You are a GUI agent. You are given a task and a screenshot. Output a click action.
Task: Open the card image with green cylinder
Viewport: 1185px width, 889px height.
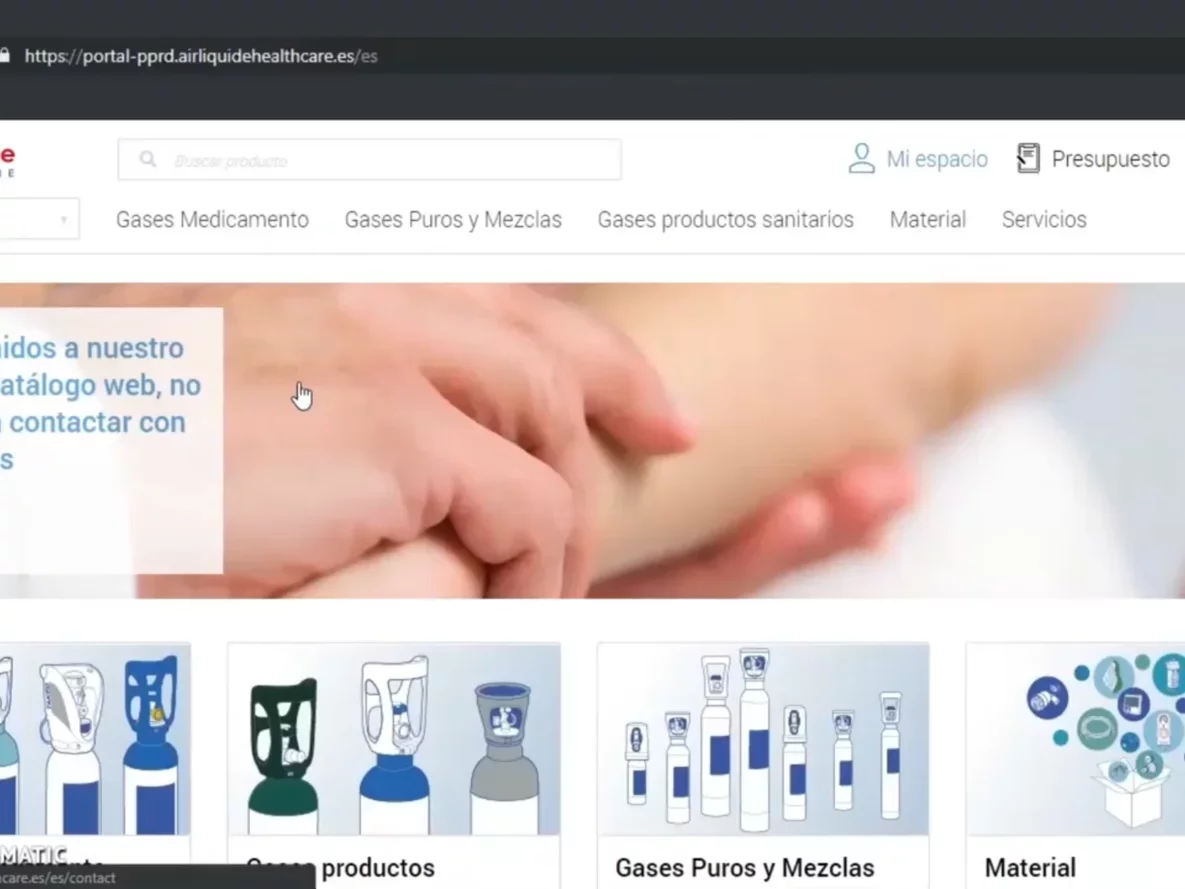pos(393,739)
